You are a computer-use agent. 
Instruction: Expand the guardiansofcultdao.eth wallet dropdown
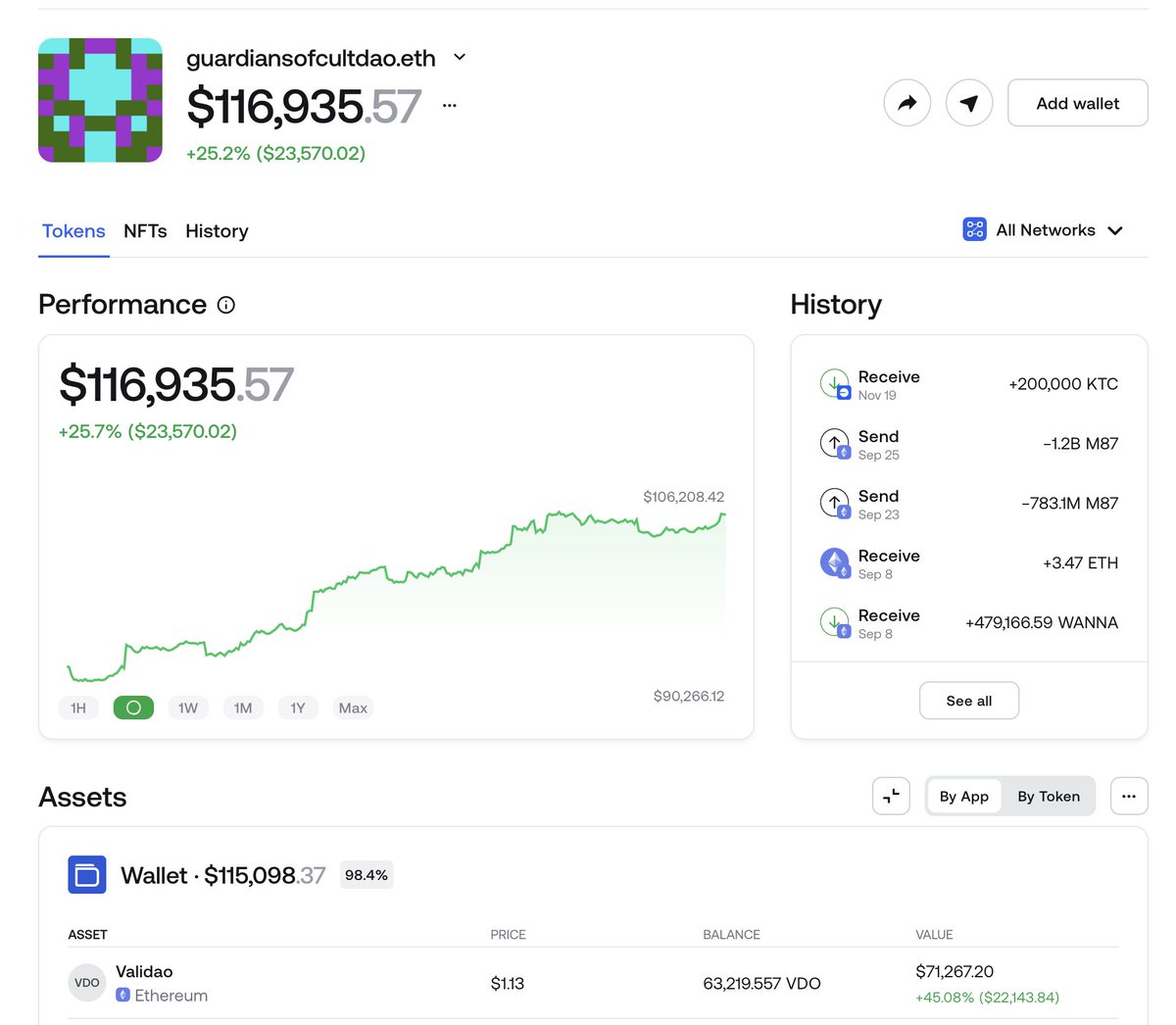[x=459, y=57]
